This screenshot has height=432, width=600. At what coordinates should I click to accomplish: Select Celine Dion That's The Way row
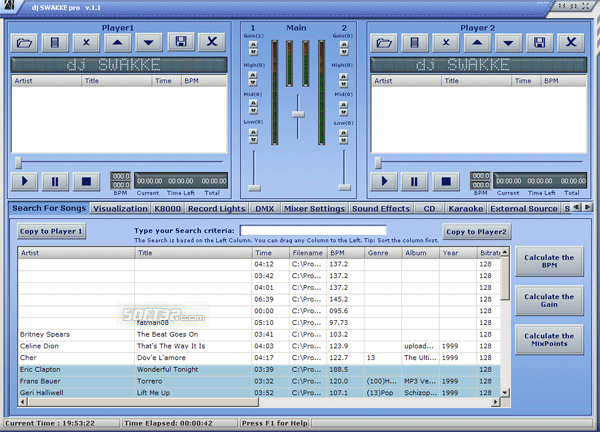[x=259, y=346]
